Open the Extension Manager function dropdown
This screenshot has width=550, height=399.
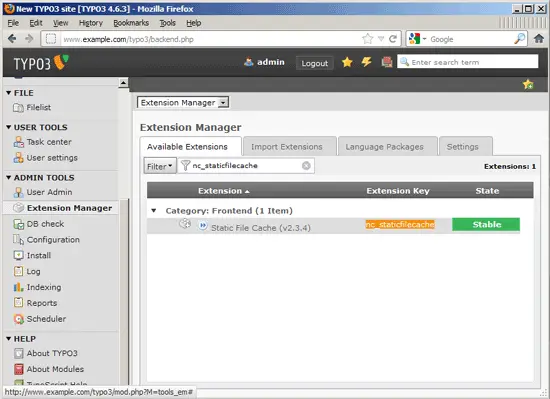[183, 102]
